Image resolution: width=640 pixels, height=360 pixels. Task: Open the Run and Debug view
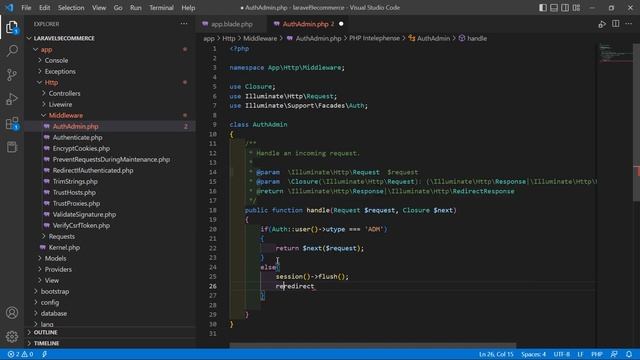click(12, 99)
